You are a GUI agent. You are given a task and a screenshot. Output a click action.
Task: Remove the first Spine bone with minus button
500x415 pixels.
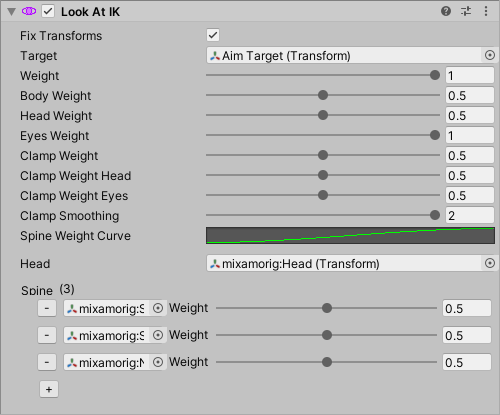coord(47,308)
